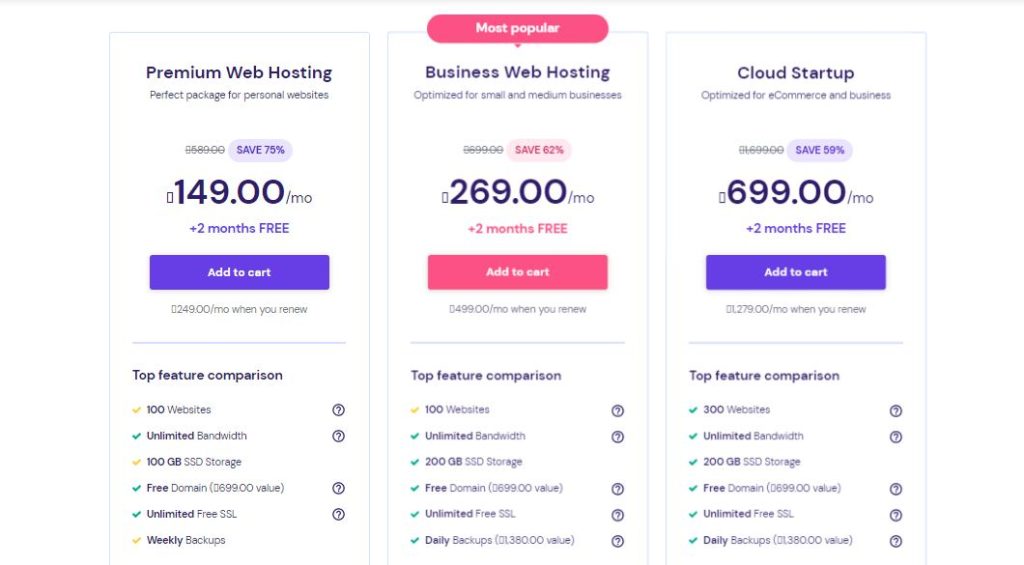Add Business Web Hosting to cart
Viewport: 1024px width, 565px height.
point(517,272)
